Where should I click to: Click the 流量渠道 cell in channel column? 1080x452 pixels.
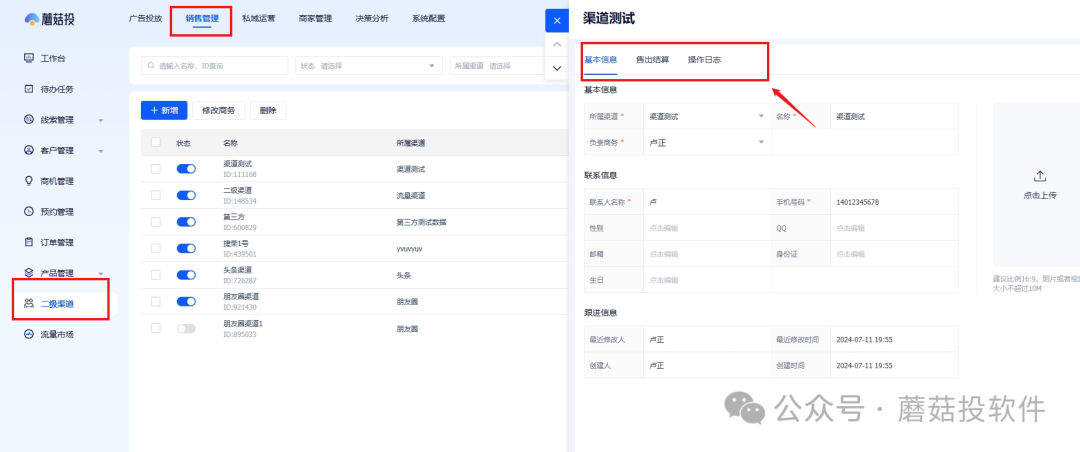[411, 195]
